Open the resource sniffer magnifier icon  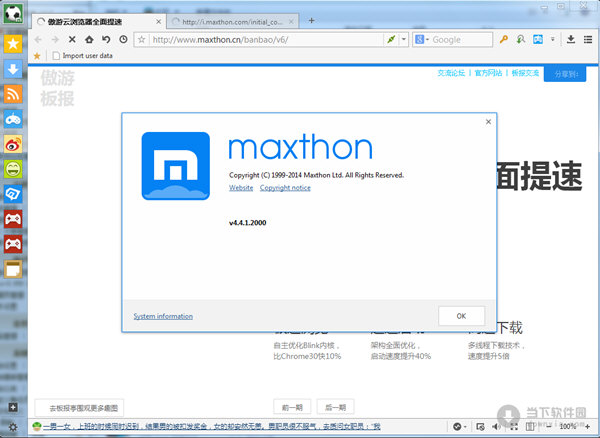[520, 39]
